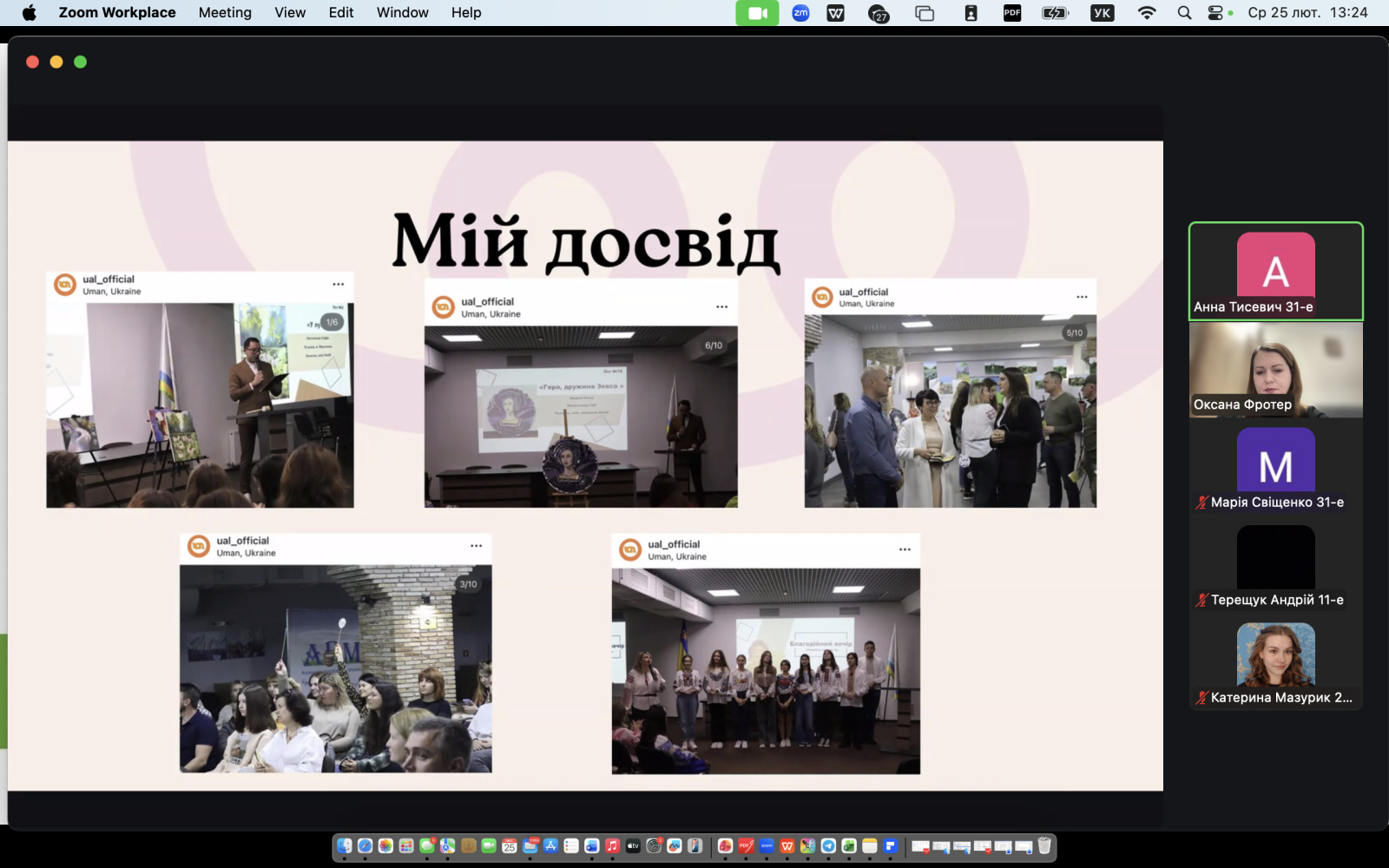Open Control Center in menu bar
Image resolution: width=1389 pixels, height=868 pixels.
(x=1215, y=13)
